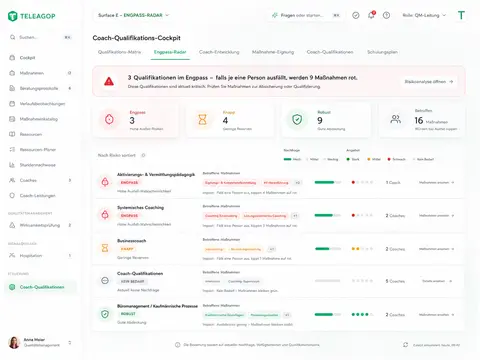The height and width of the screenshot is (360, 480).
Task: Expand the Anna Meier user menu chevron
Action: click(70, 342)
